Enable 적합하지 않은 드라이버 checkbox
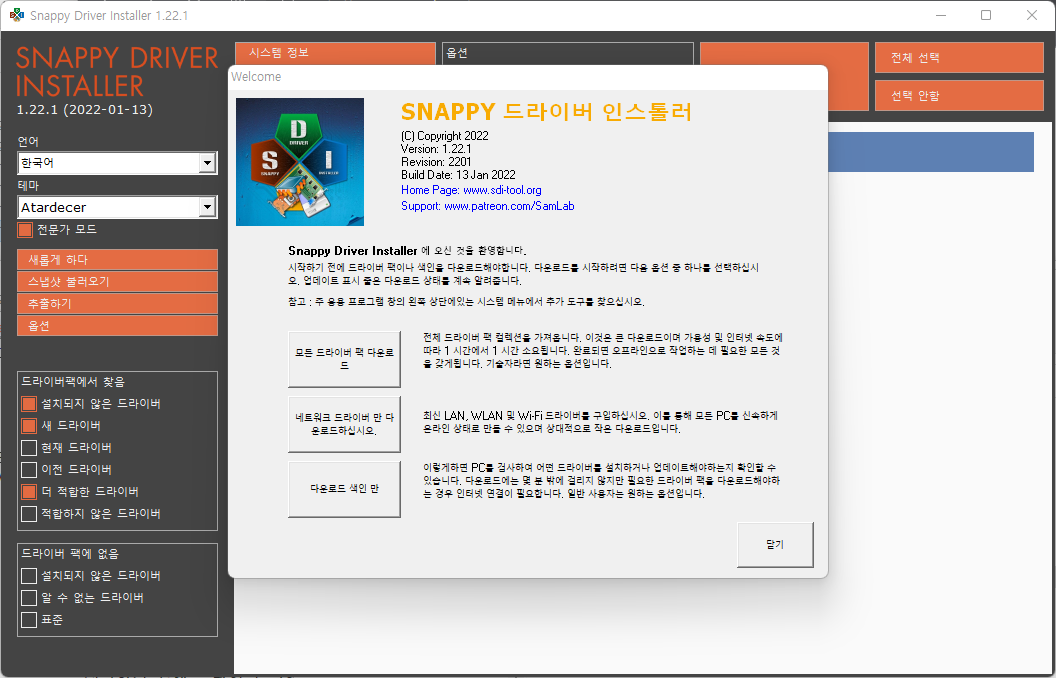1056x678 pixels. point(28,514)
